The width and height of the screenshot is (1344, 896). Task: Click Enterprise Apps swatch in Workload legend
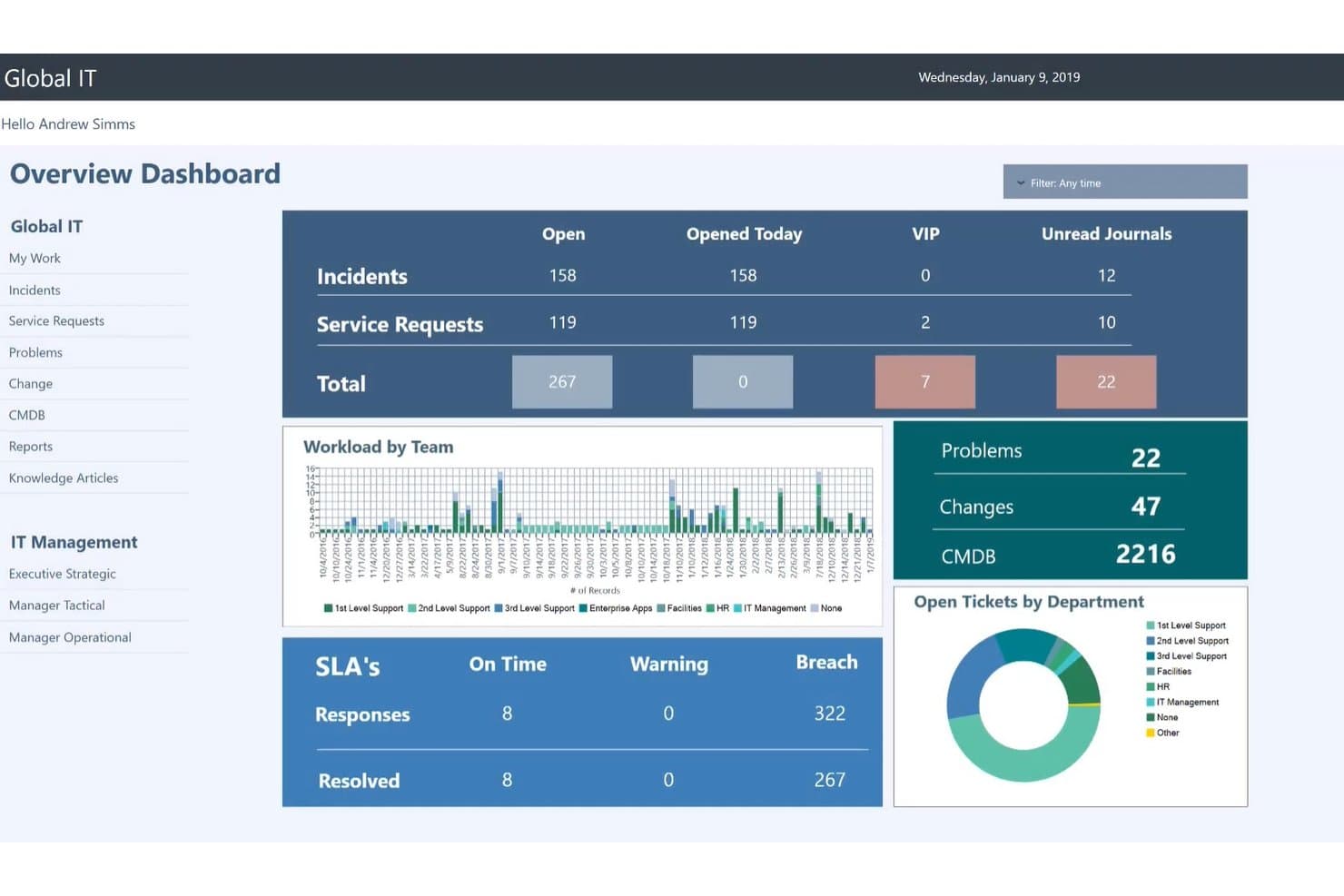tap(583, 609)
